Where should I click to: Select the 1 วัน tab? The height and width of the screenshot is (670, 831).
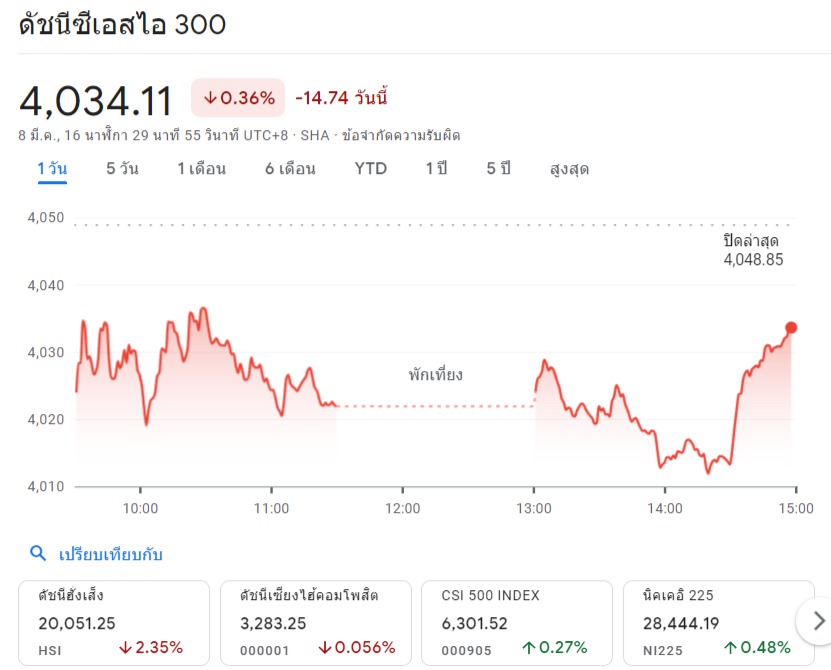coord(52,169)
